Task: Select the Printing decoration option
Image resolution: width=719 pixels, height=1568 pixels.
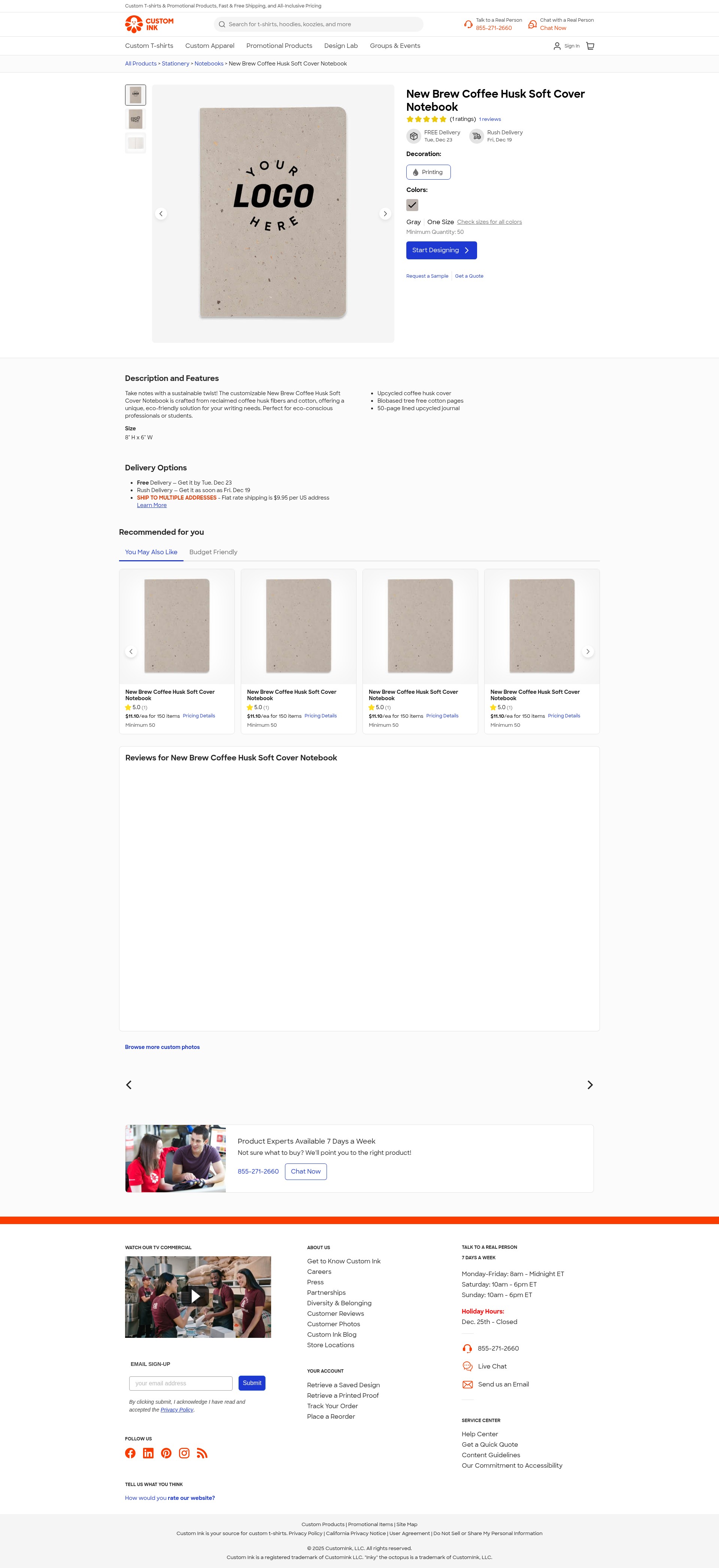Action: [x=428, y=172]
